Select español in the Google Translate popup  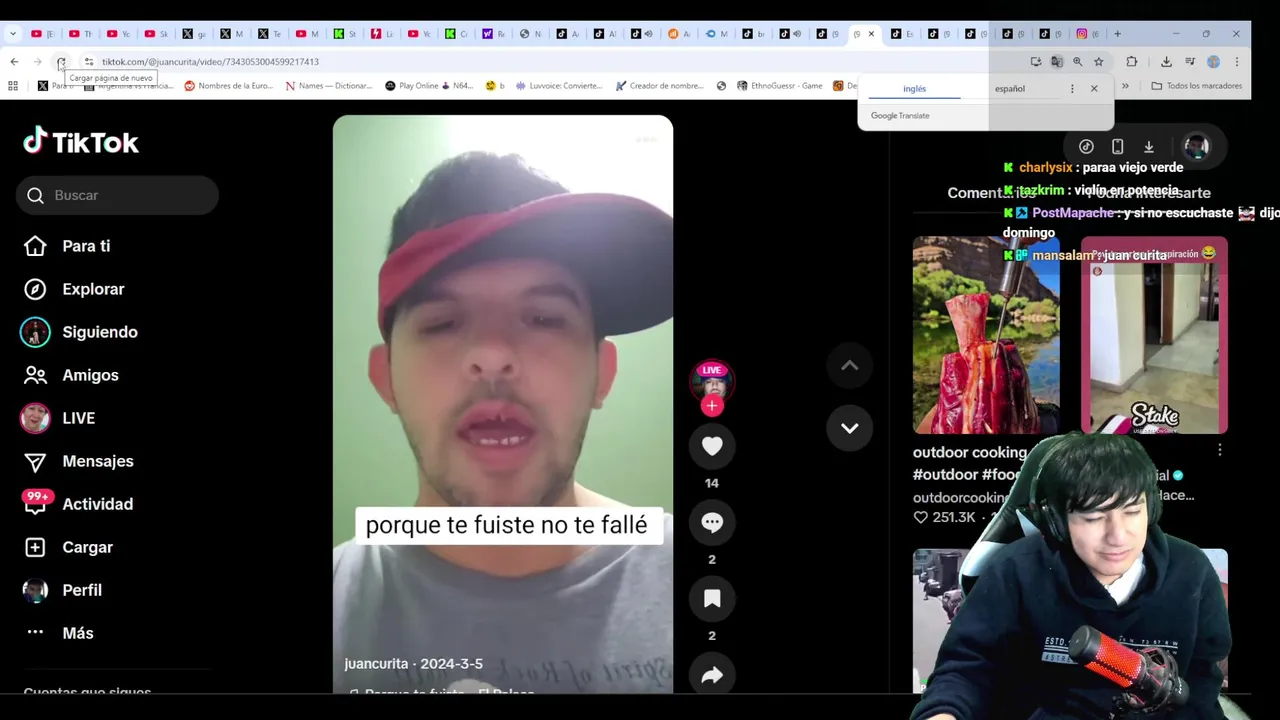(1010, 89)
